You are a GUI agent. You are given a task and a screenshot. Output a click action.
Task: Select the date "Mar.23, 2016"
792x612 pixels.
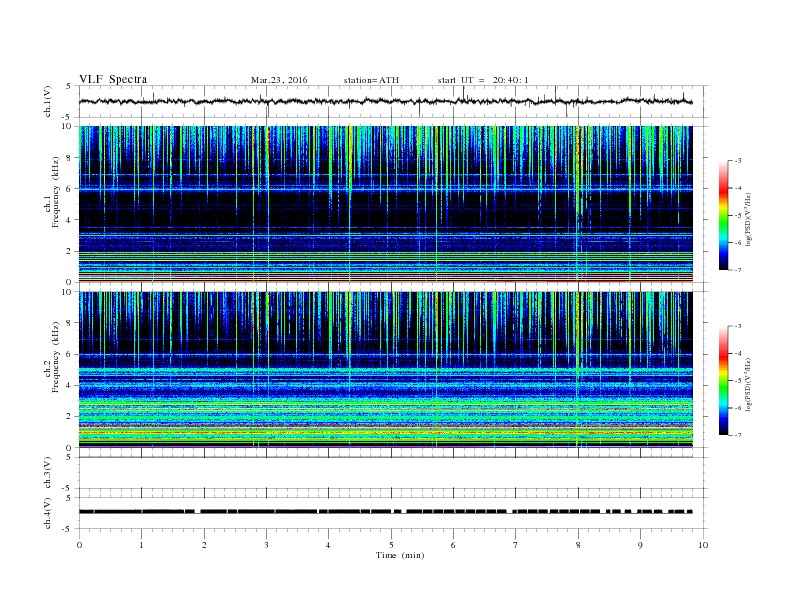click(x=279, y=80)
